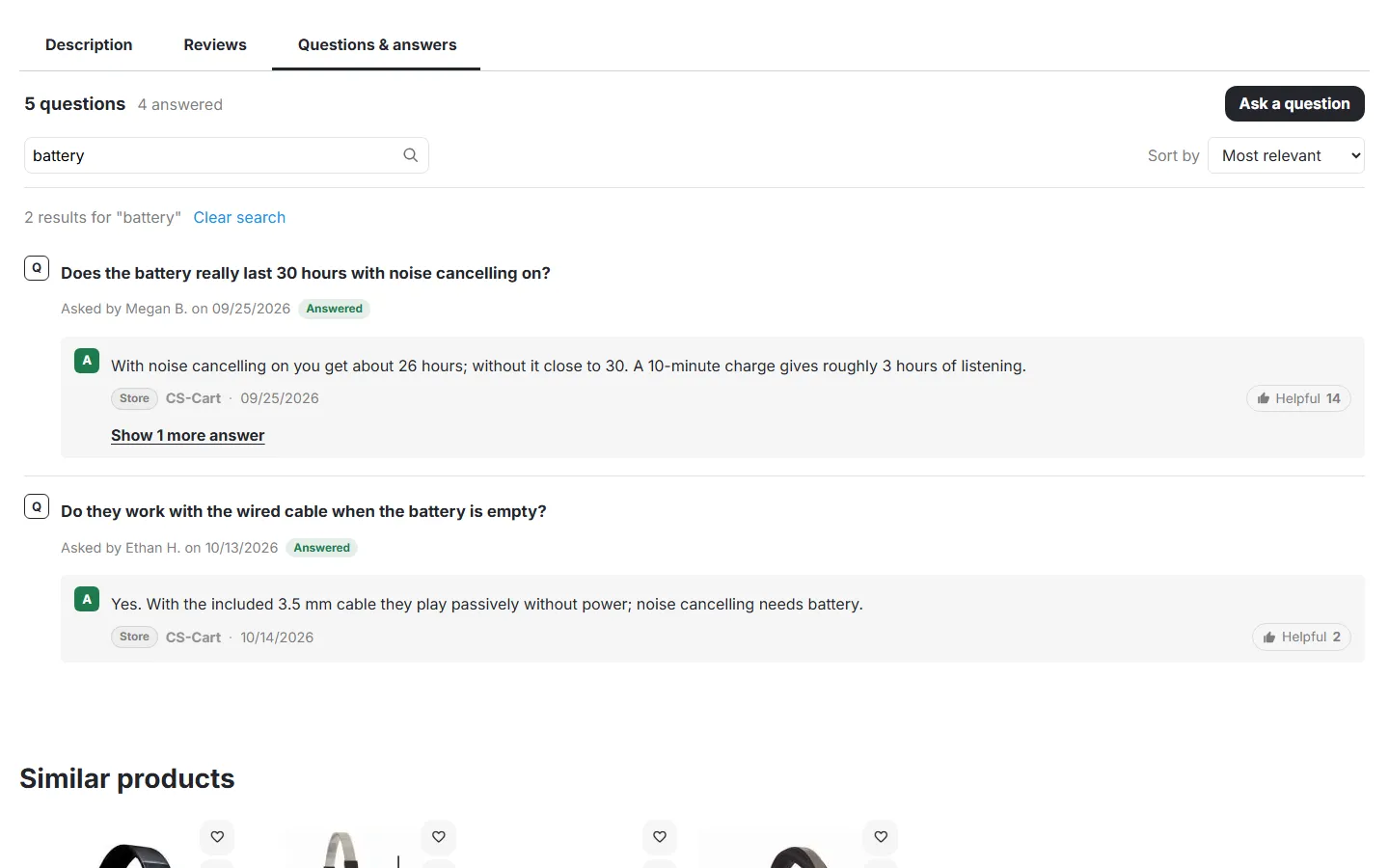Mark the 26 hours answer as Helpful (14)

click(1298, 398)
